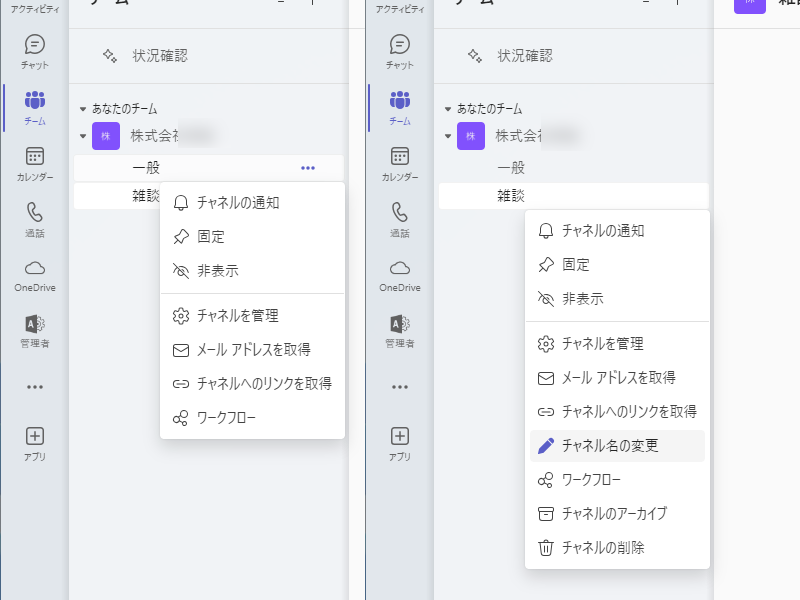Select チャネルのアーカイブ from the menu
The width and height of the screenshot is (800, 600).
[611, 513]
